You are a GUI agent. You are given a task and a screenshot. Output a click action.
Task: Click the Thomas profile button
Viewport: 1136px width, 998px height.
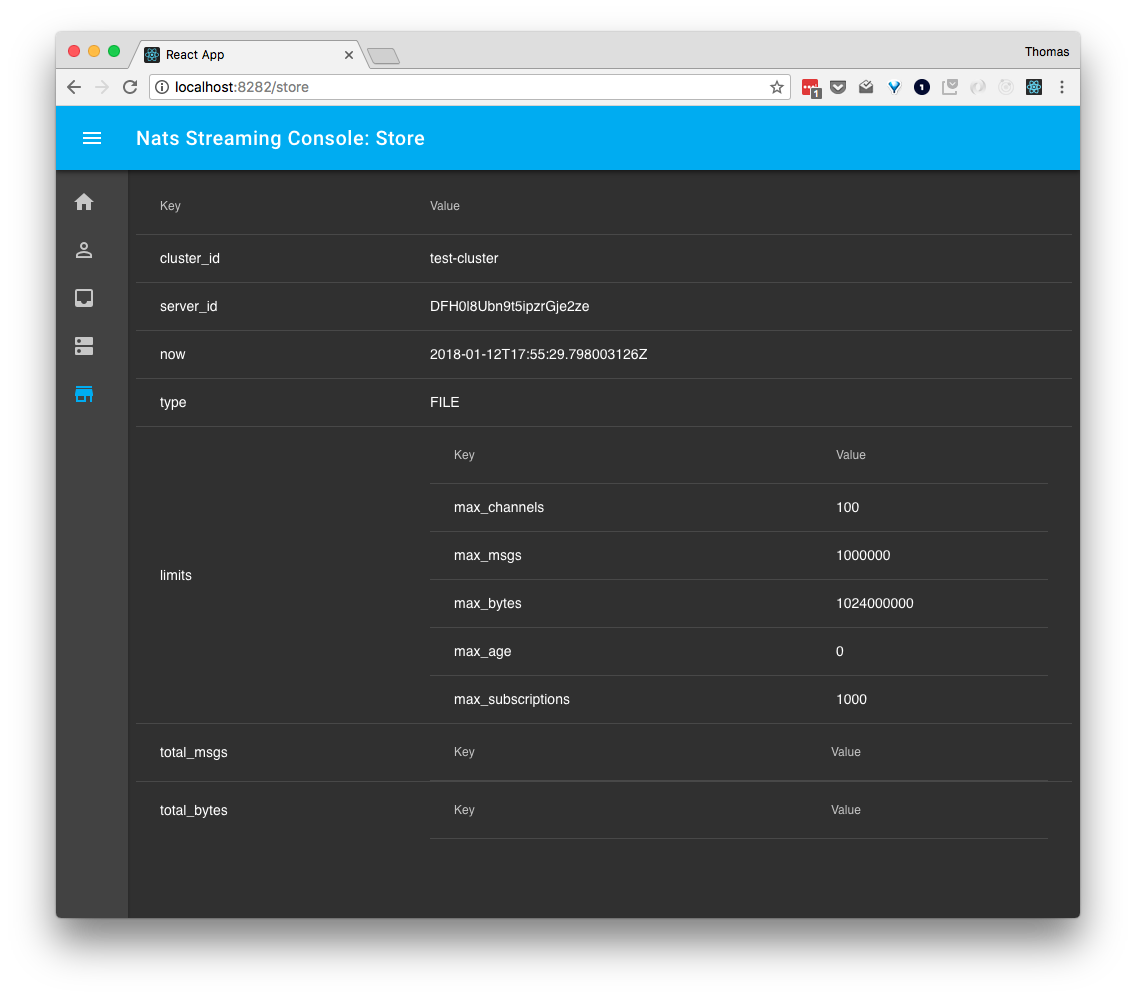(1046, 51)
